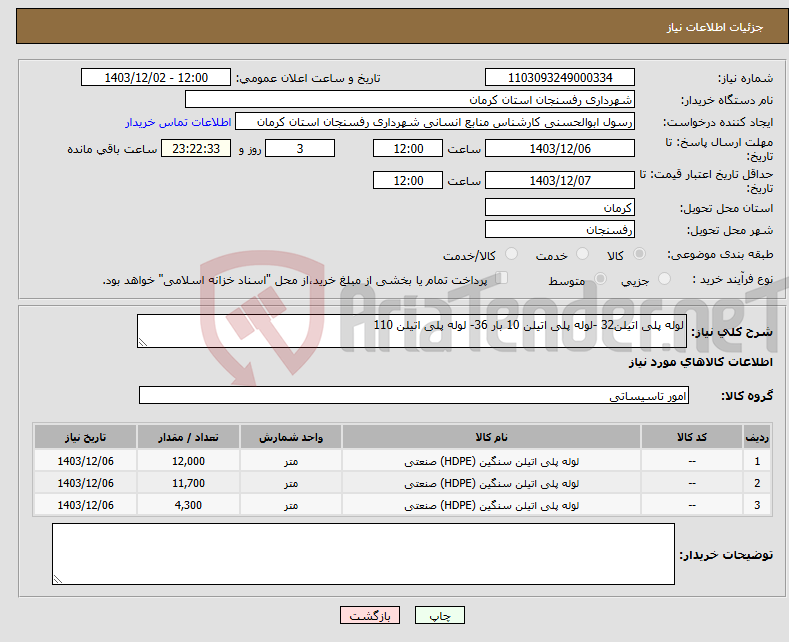Click the remaining time 23:22:33 field
Image resolution: width=789 pixels, height=642 pixels.
coord(196,148)
